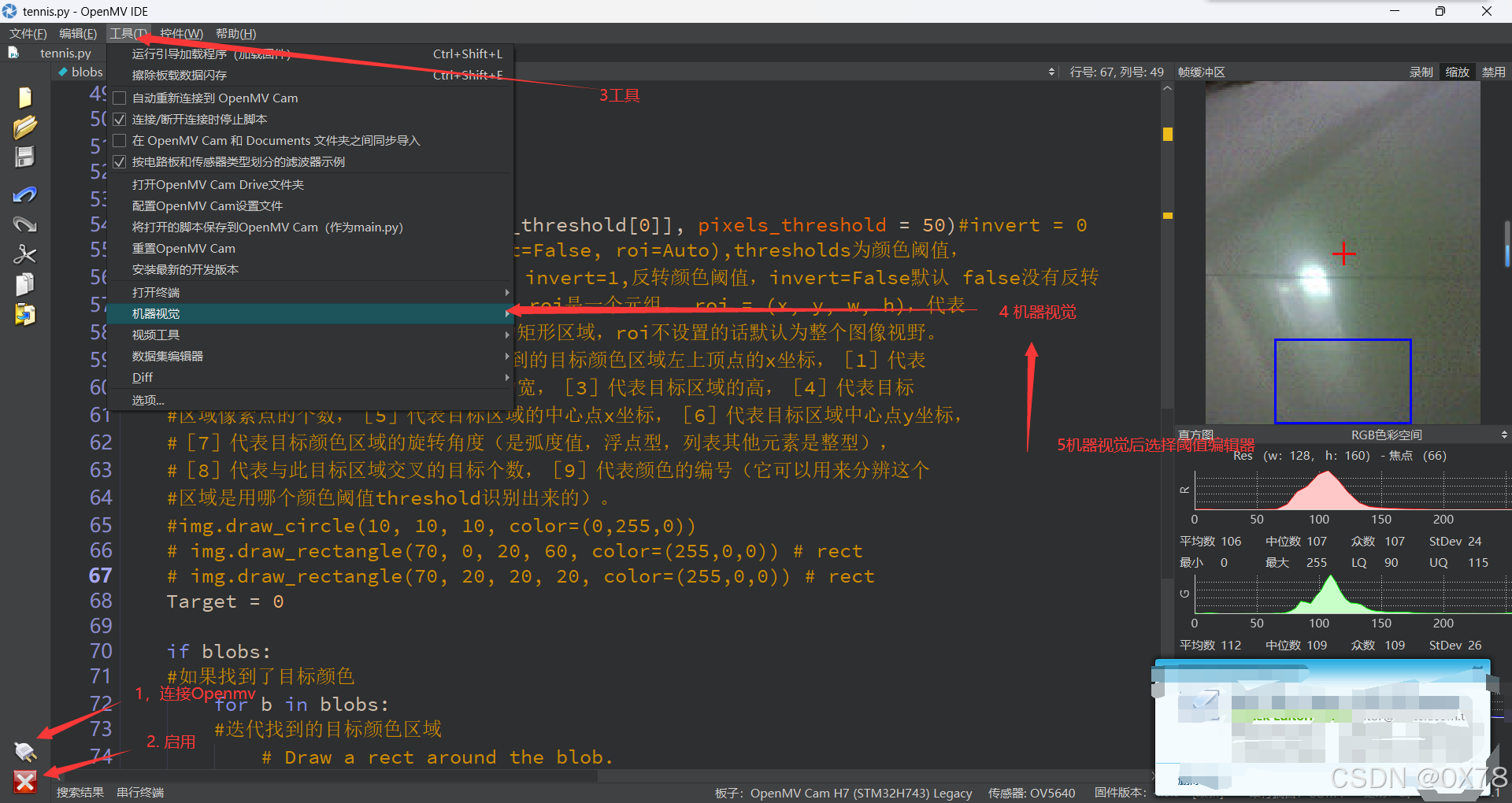
Task: Open the 帮助(H) menu
Action: click(235, 33)
